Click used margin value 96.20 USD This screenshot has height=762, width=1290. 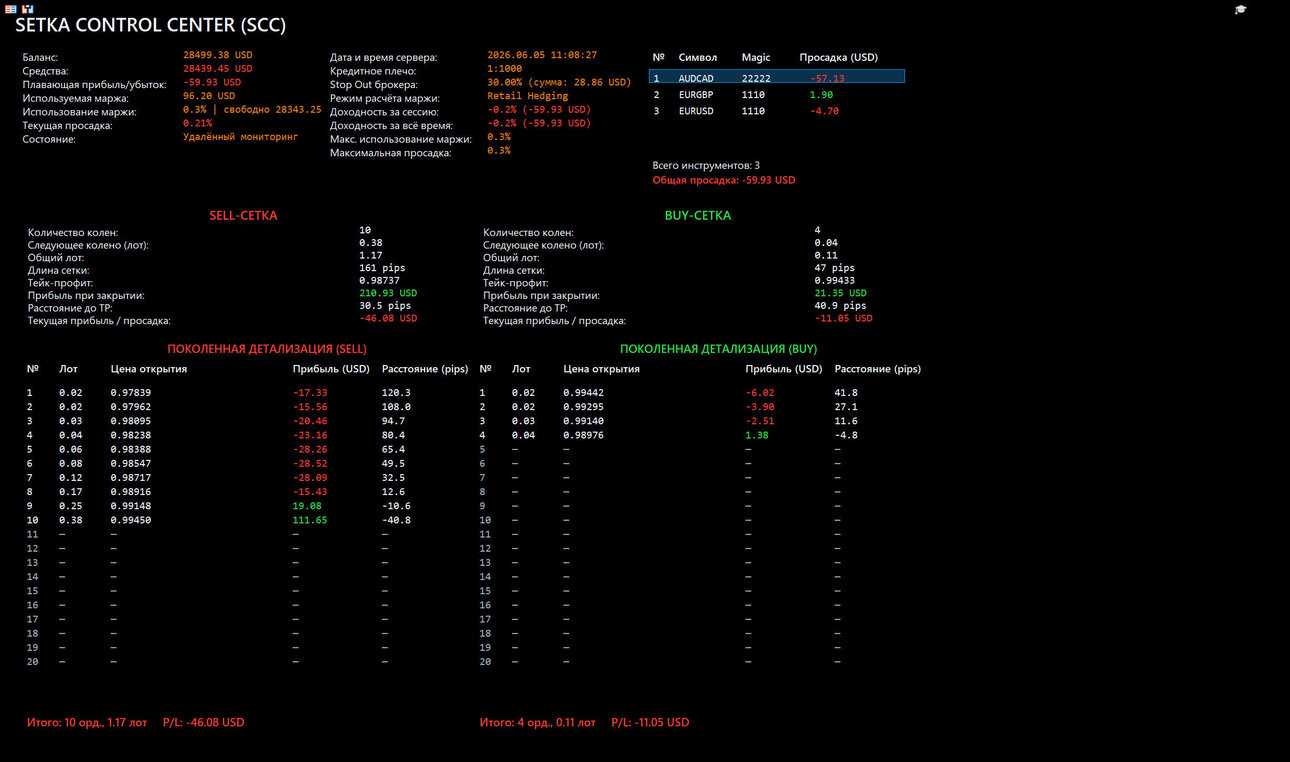pyautogui.click(x=209, y=96)
